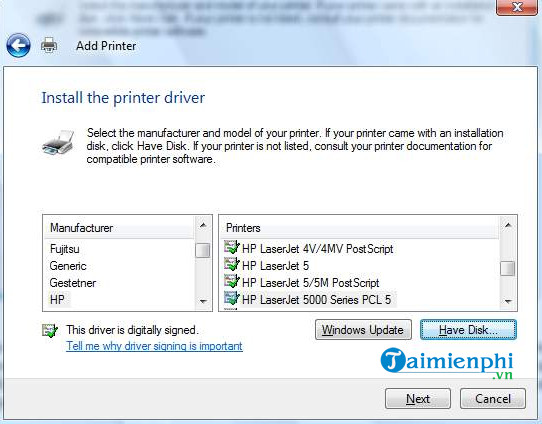Image resolution: width=542 pixels, height=424 pixels.
Task: Proceed with the Next button
Action: point(418,399)
